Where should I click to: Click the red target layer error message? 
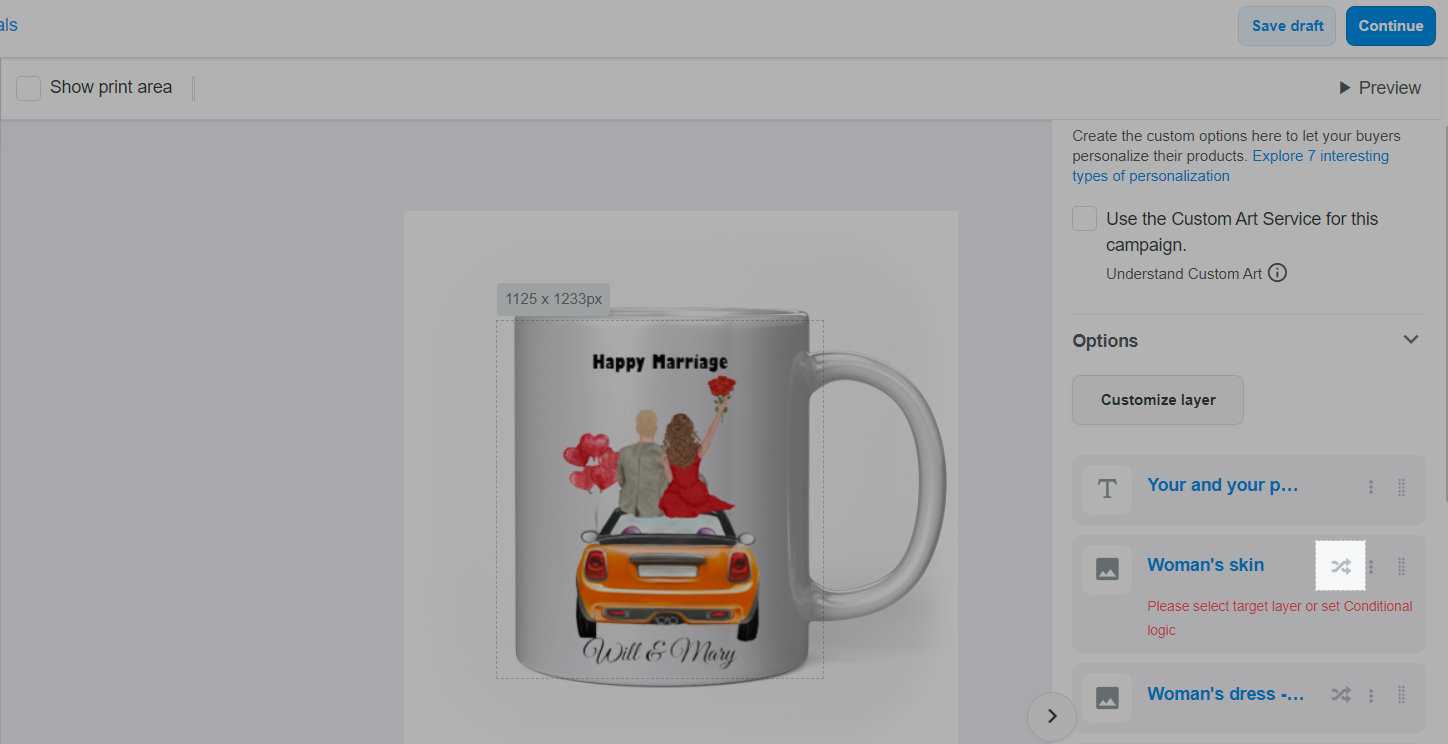point(1280,618)
